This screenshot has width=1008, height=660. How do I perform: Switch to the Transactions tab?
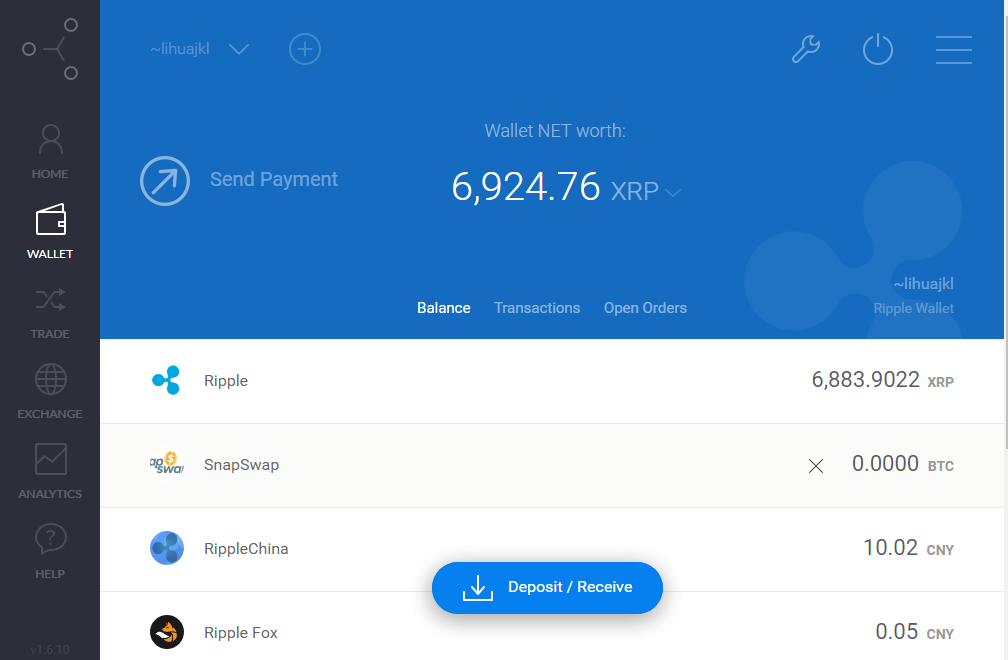537,308
